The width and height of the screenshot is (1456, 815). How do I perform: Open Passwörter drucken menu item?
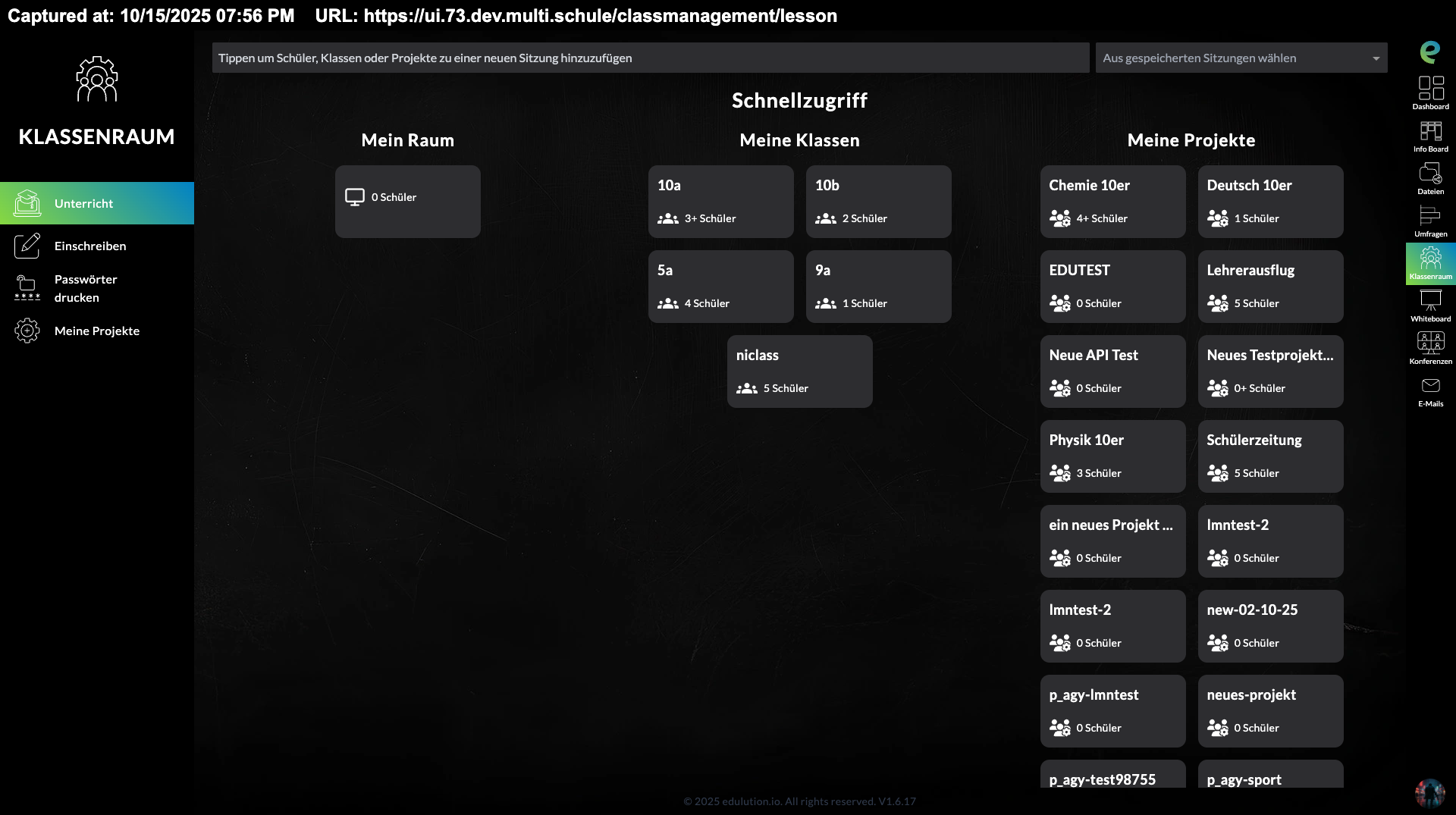(x=86, y=288)
